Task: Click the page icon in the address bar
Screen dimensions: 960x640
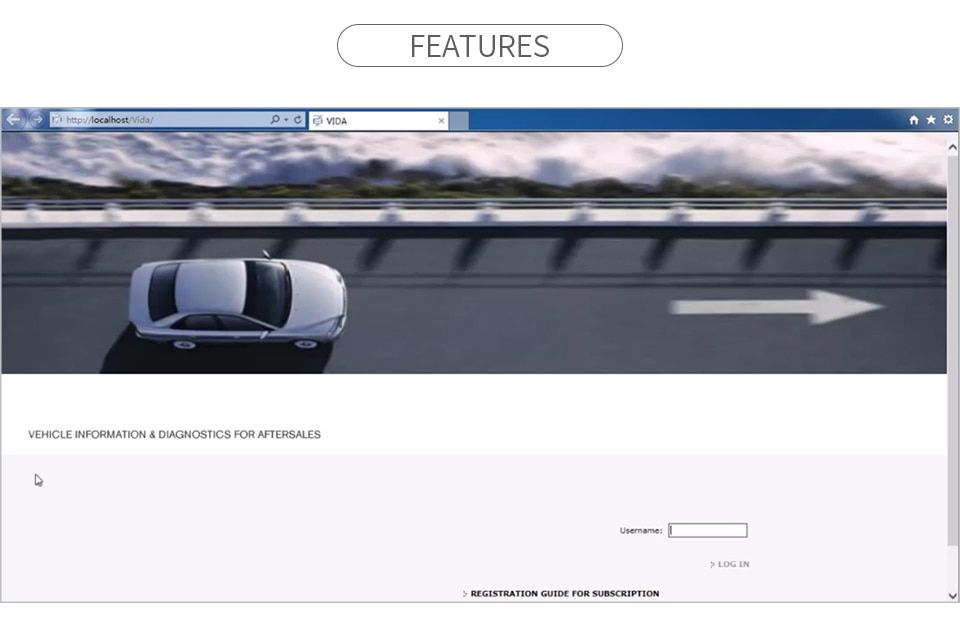Action: 57,120
